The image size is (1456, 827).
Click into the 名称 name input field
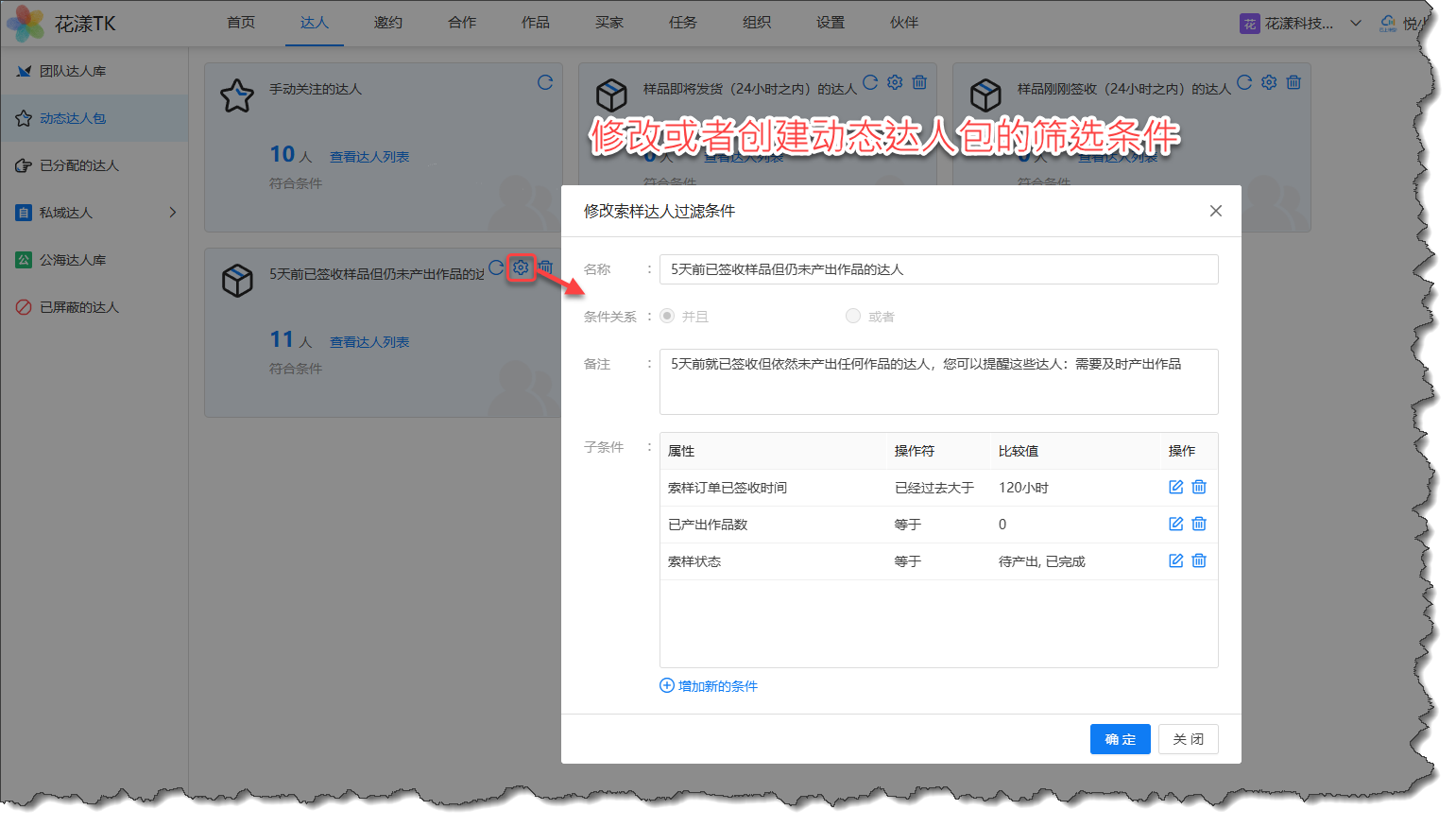tap(938, 269)
